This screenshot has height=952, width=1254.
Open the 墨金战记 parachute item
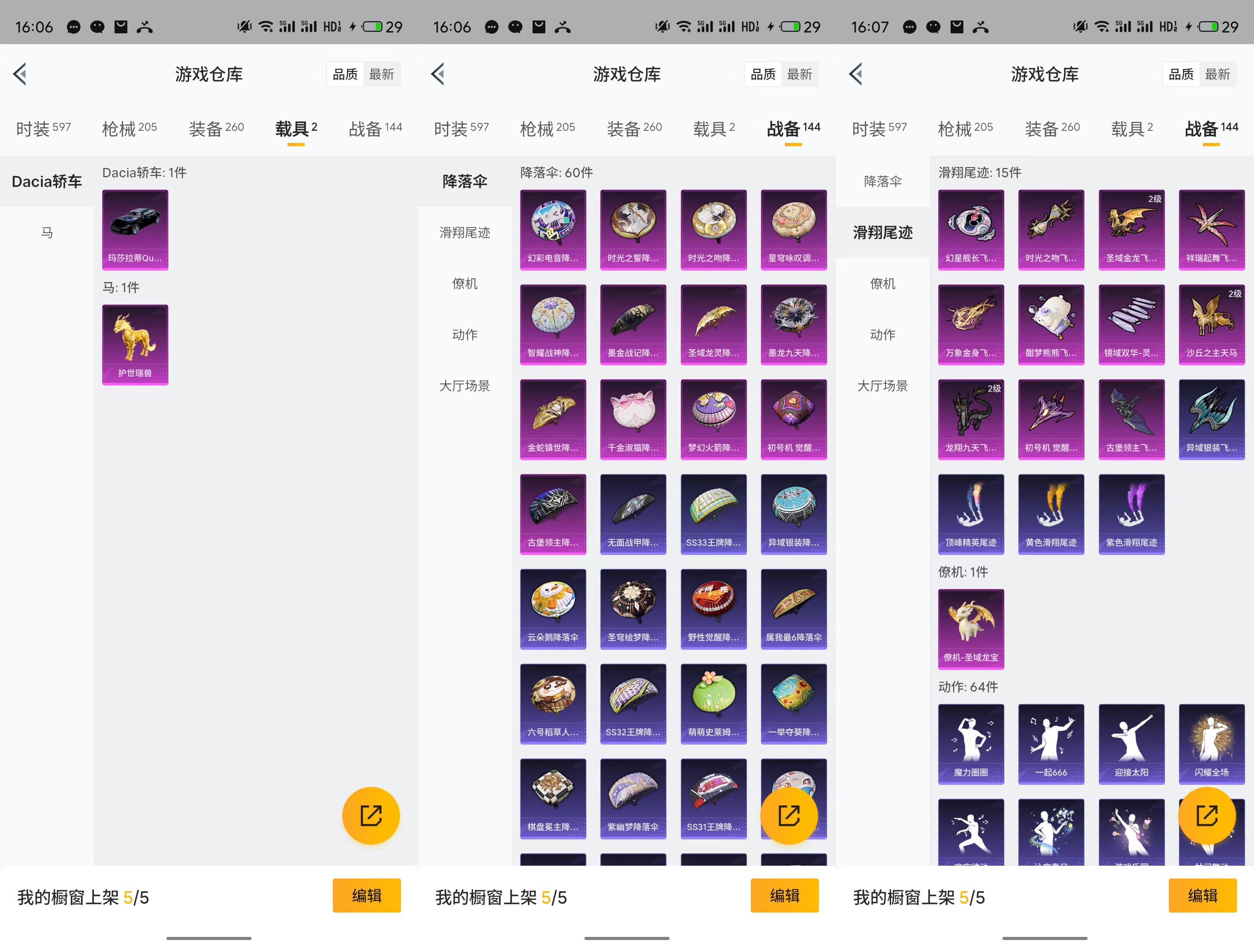[633, 324]
